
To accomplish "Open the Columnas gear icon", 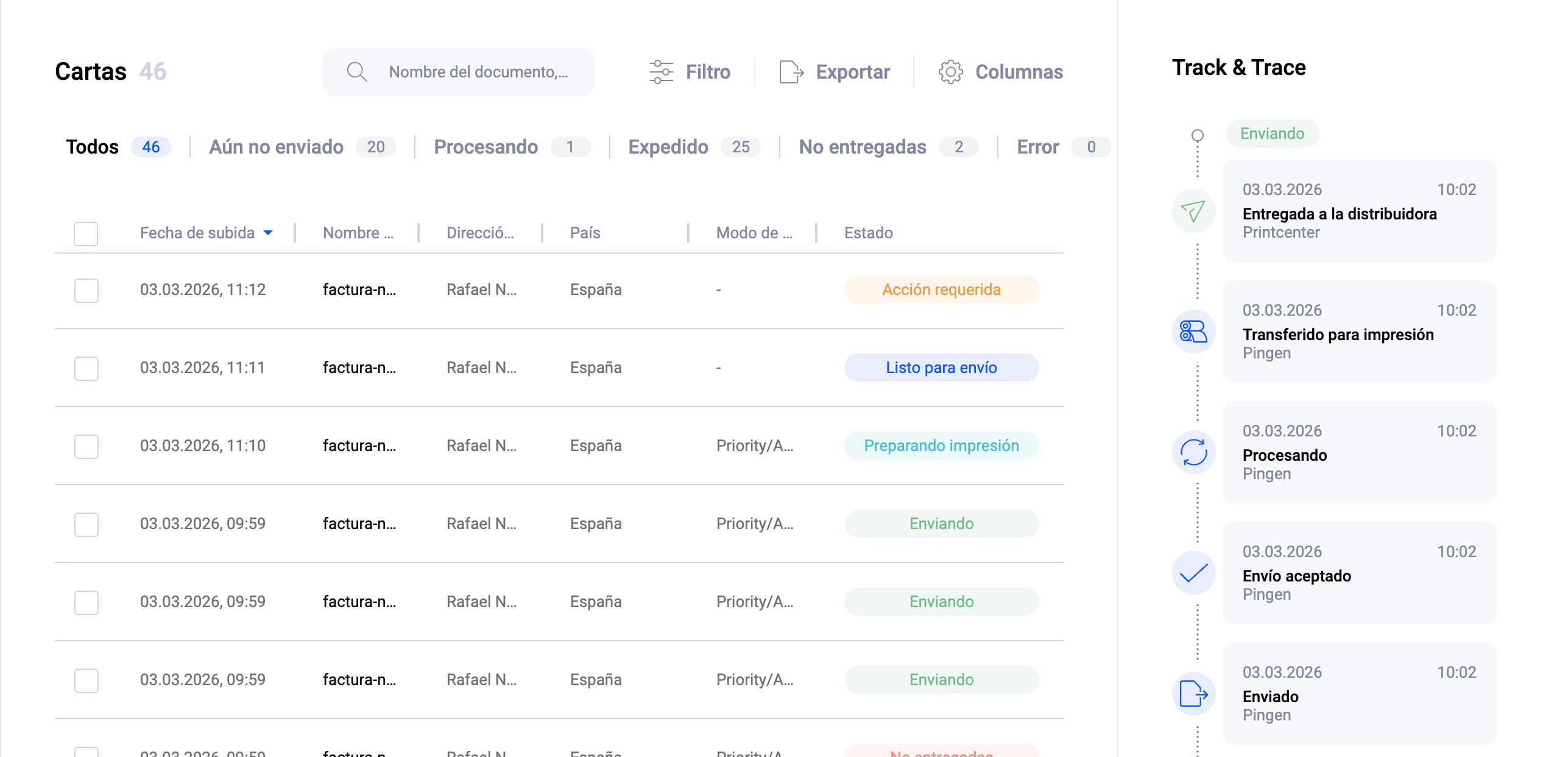I will point(950,71).
